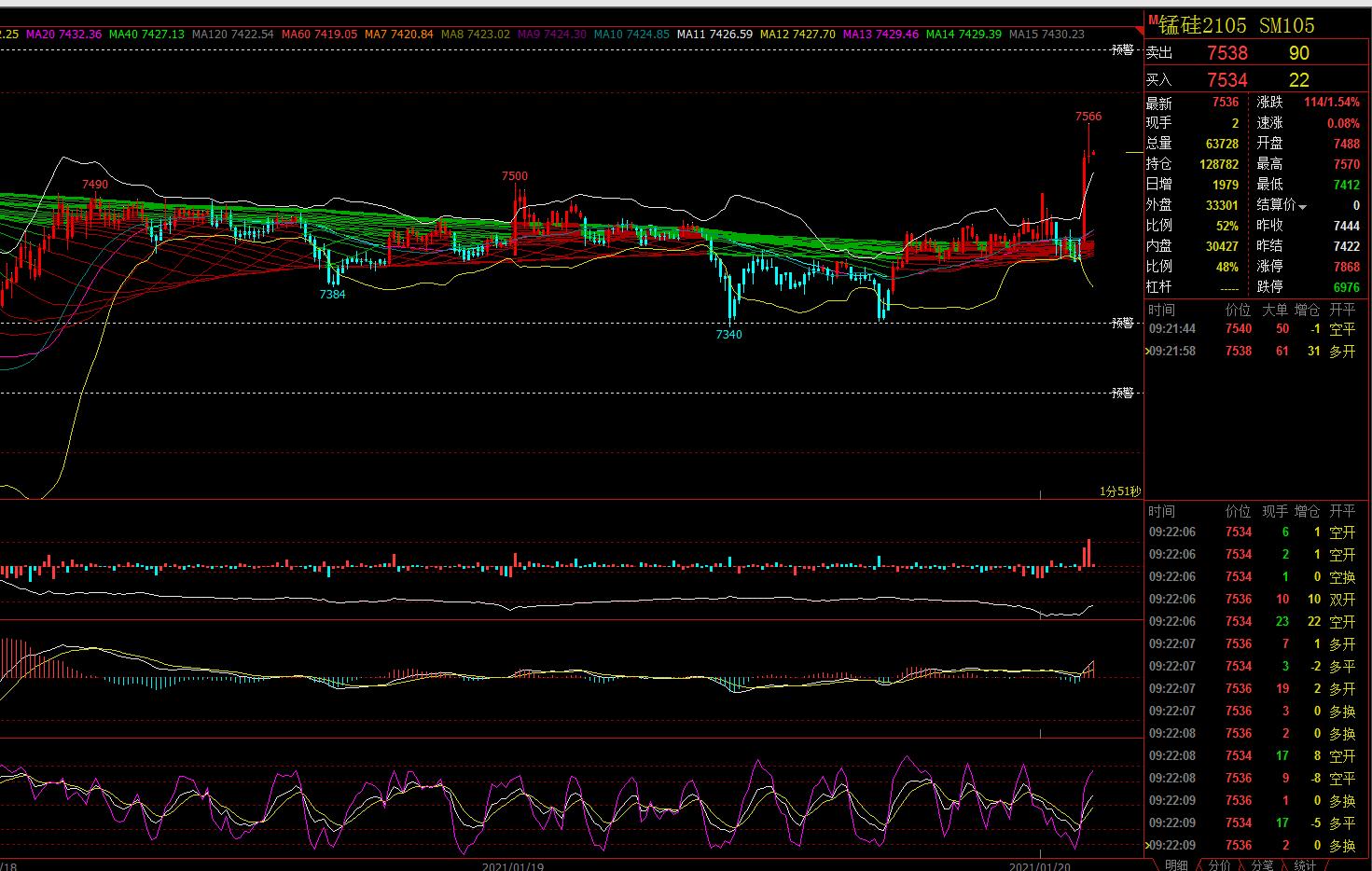Select the 预警 alert label near 7340 low
Viewport: 1372px width, 871px height.
point(1123,323)
